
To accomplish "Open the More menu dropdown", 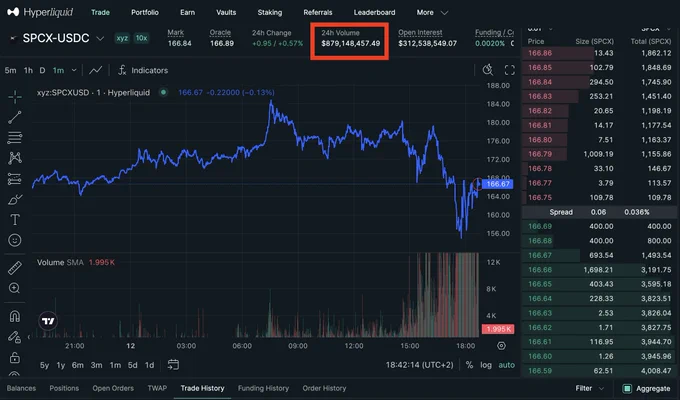I will [x=432, y=13].
